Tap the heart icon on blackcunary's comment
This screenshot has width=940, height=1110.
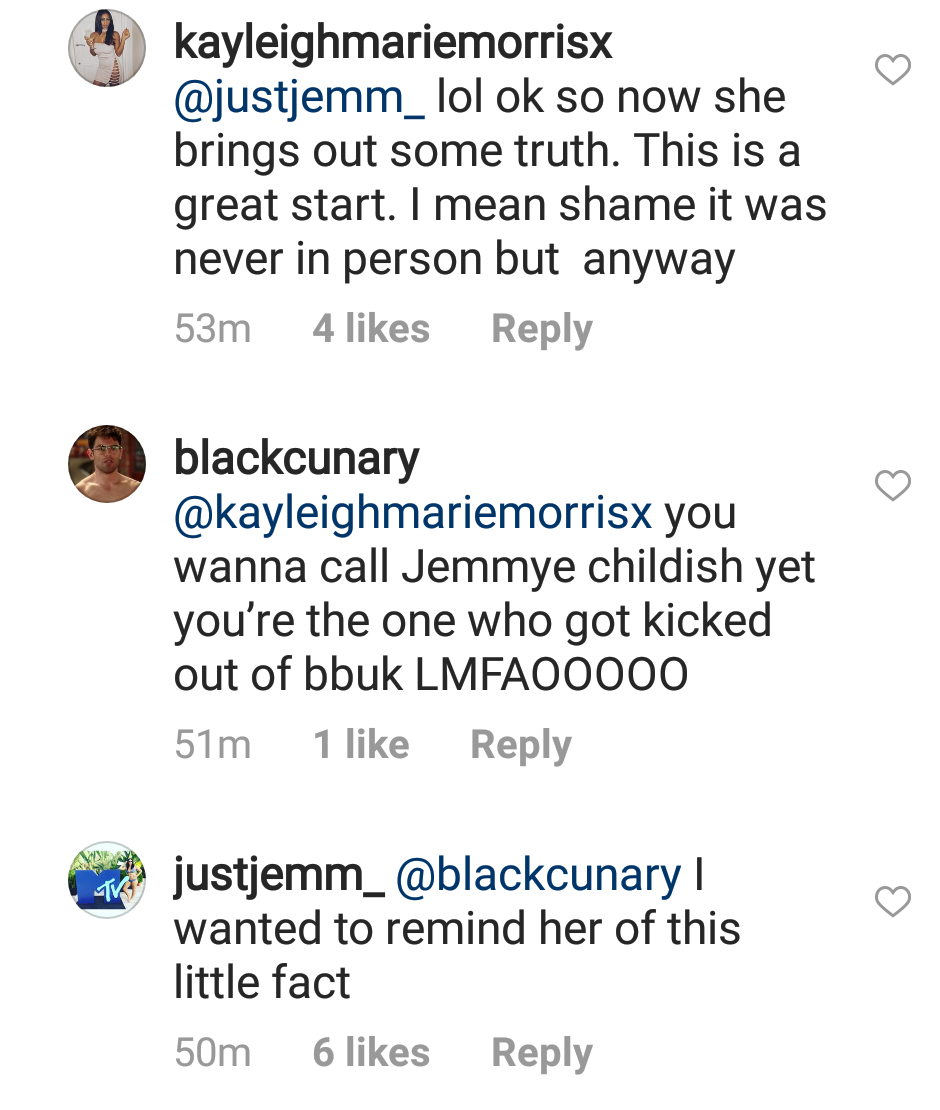click(x=893, y=485)
